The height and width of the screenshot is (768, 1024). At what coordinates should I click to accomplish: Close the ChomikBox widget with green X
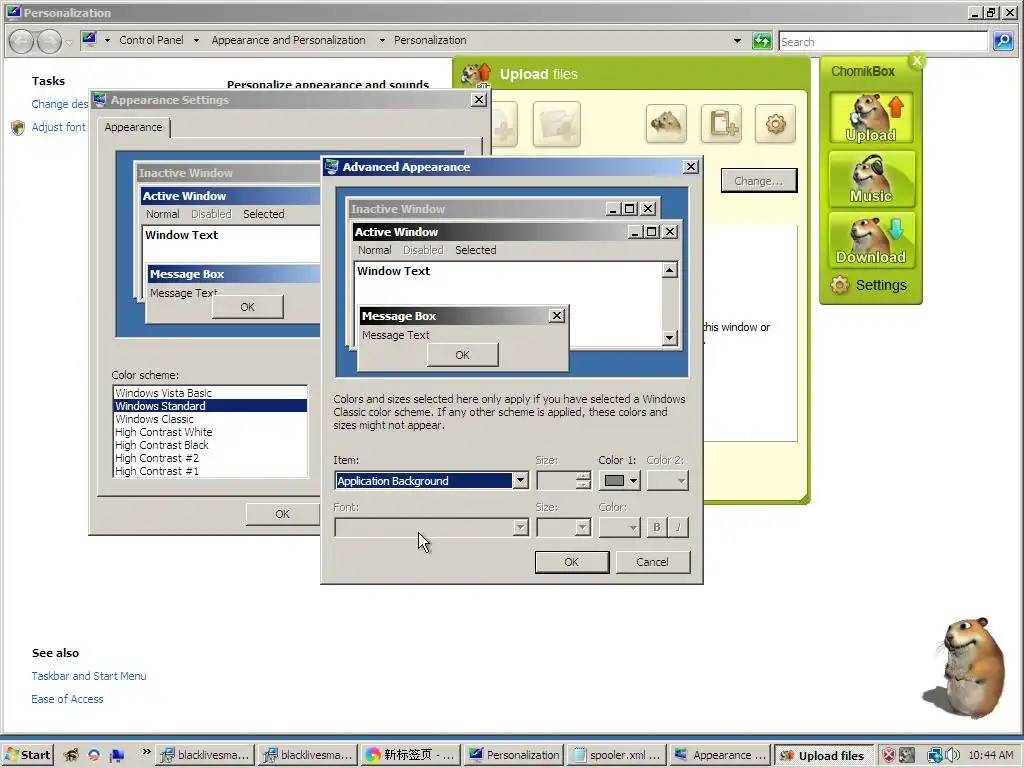click(917, 61)
